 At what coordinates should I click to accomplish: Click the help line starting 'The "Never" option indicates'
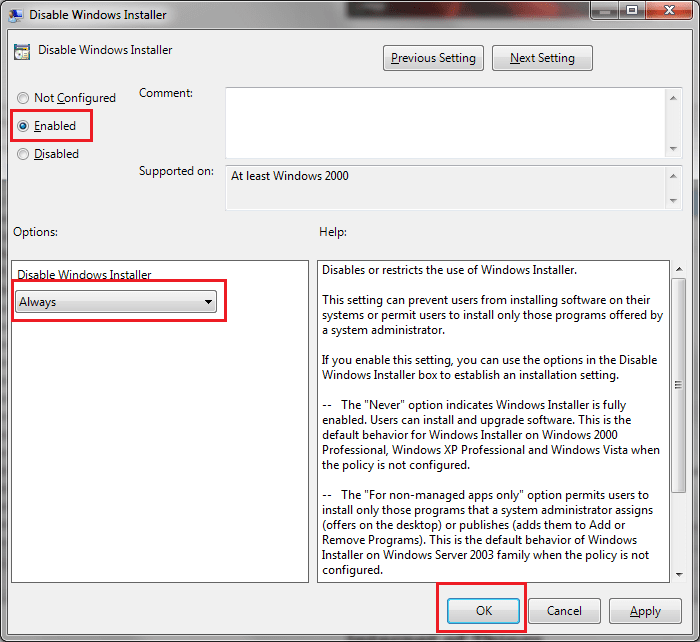click(474, 405)
